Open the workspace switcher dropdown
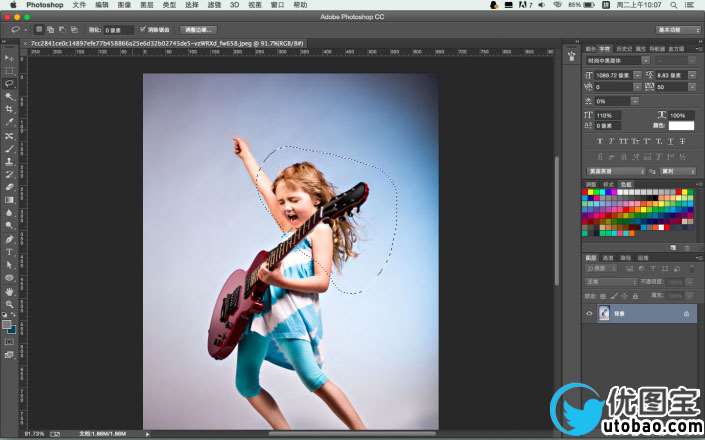 [x=678, y=30]
